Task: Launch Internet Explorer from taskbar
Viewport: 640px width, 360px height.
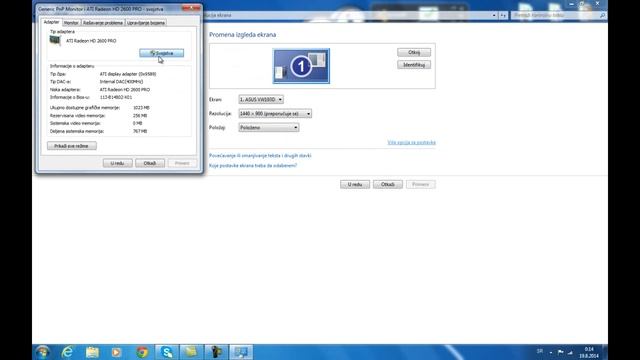Action: click(x=67, y=352)
